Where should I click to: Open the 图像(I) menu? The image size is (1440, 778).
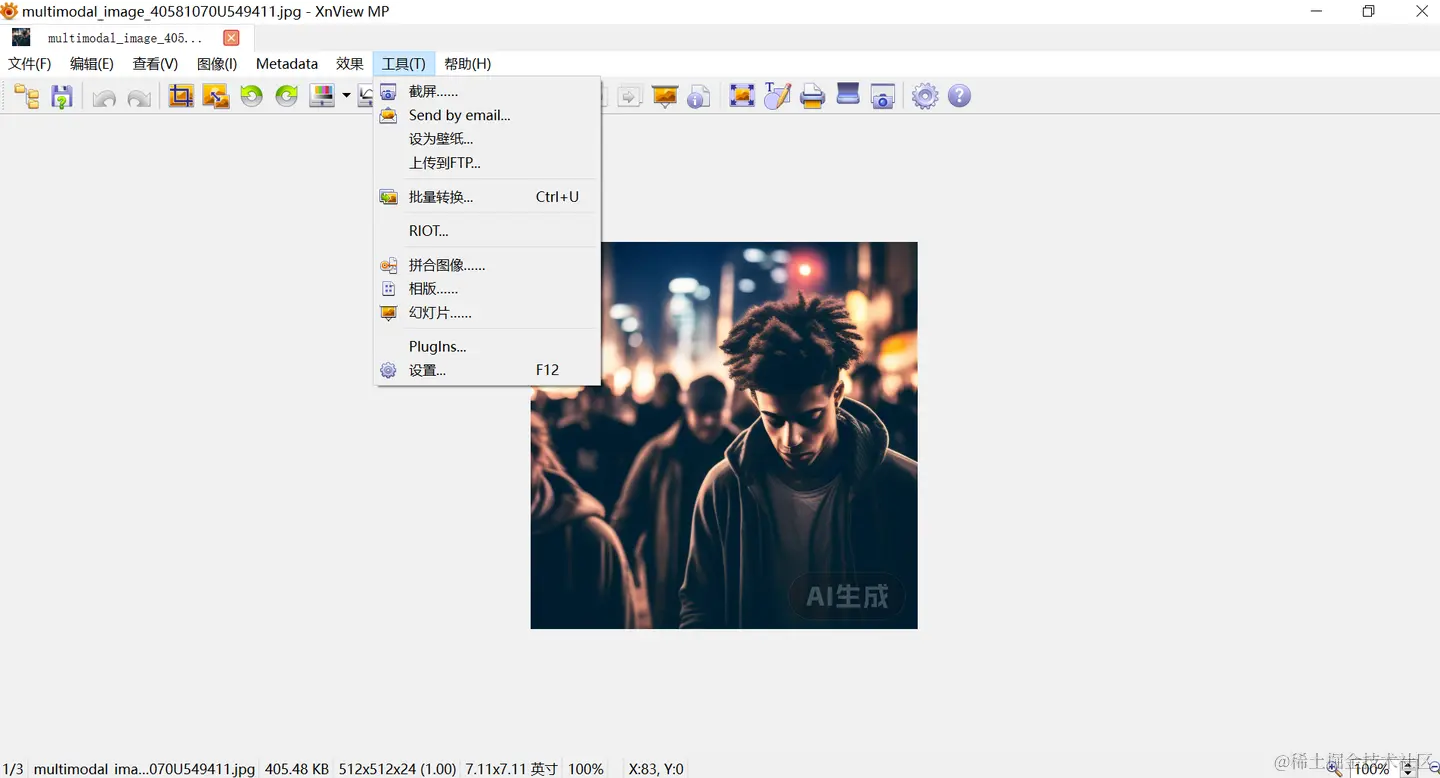point(217,64)
